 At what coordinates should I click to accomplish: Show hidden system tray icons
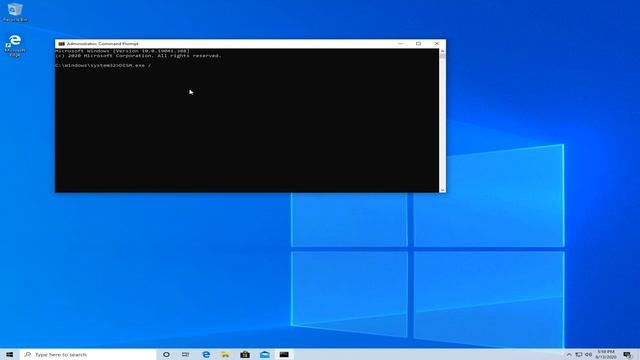(569, 355)
